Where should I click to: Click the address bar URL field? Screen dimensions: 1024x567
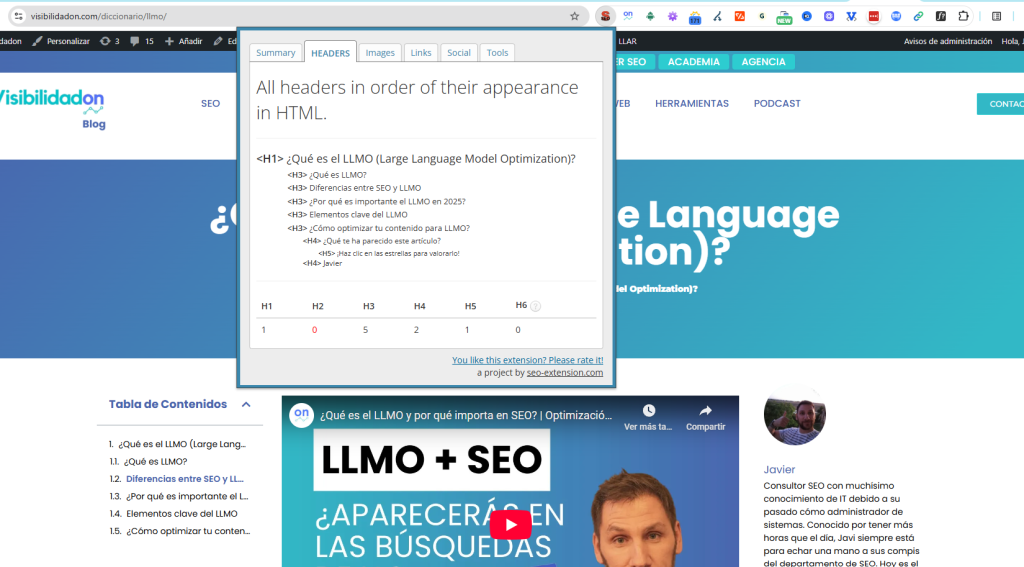[300, 16]
